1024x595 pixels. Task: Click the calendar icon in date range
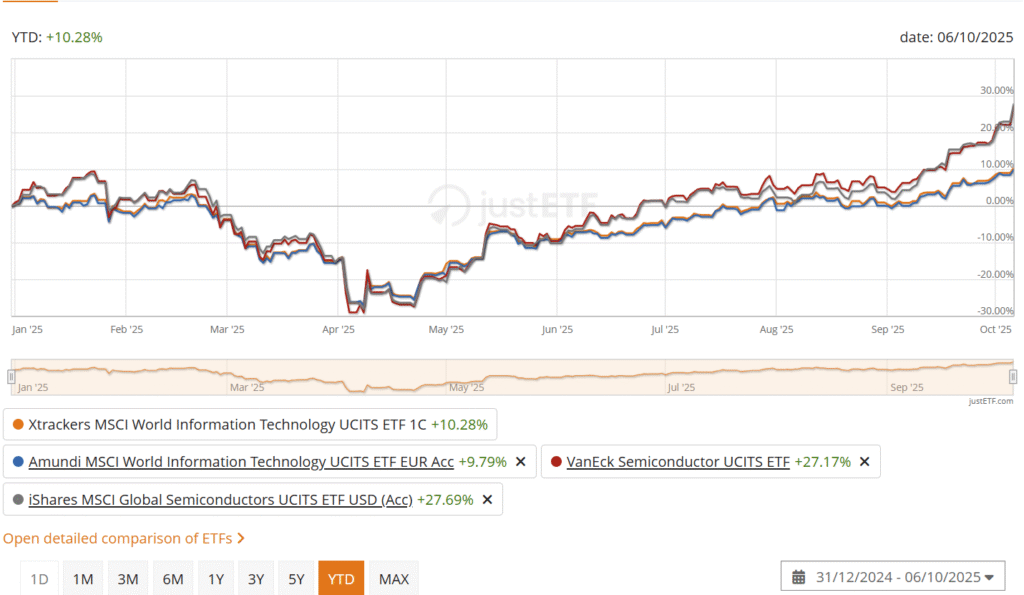[x=799, y=577]
